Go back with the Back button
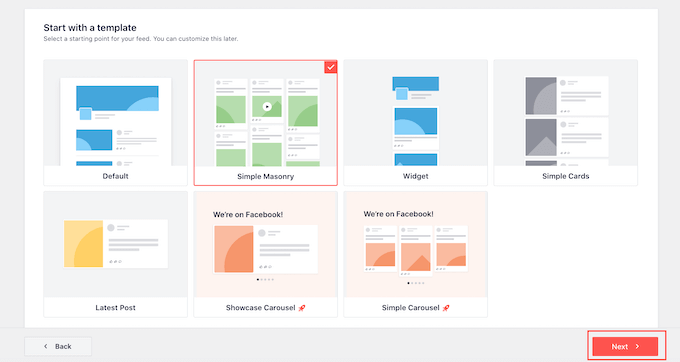This screenshot has width=680, height=362. [58, 346]
